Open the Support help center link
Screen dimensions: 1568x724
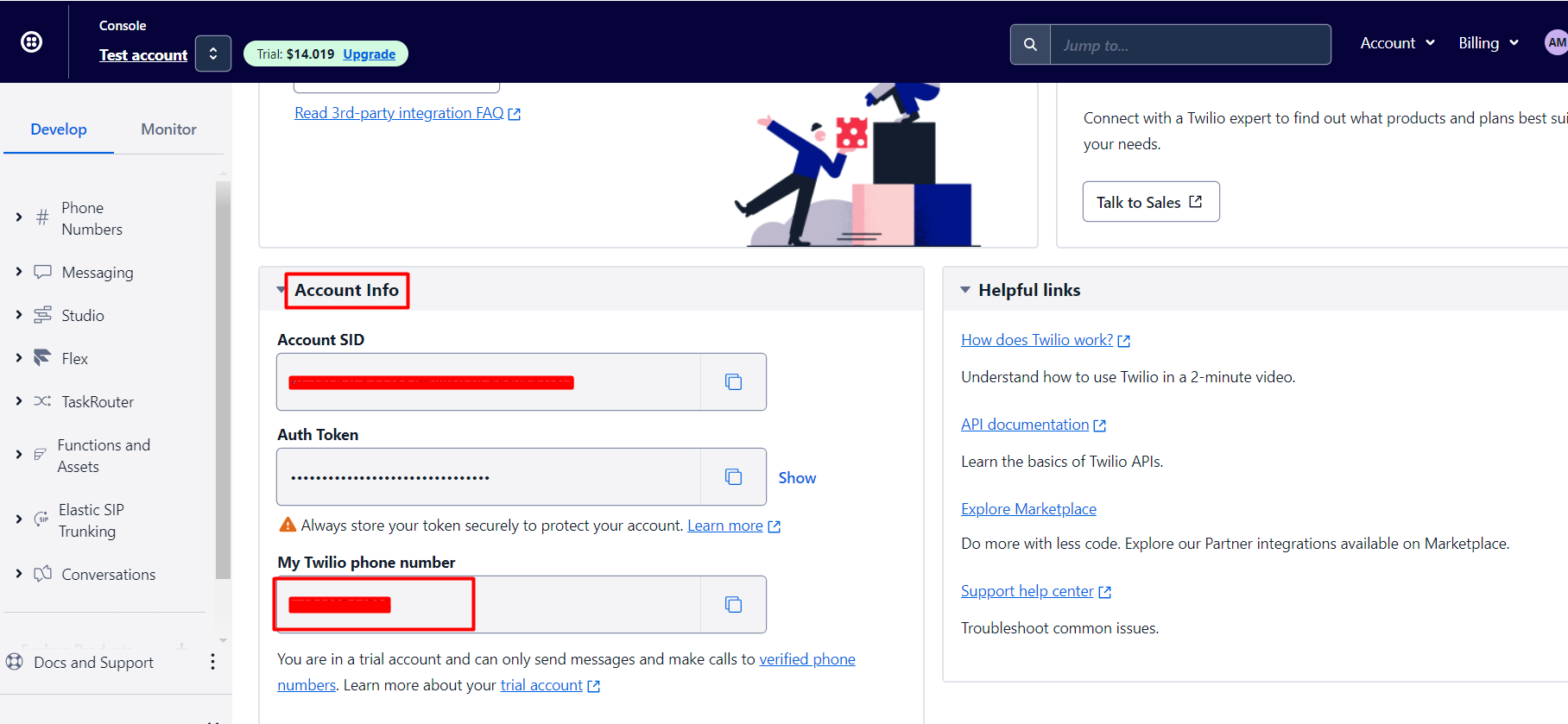coord(1027,591)
